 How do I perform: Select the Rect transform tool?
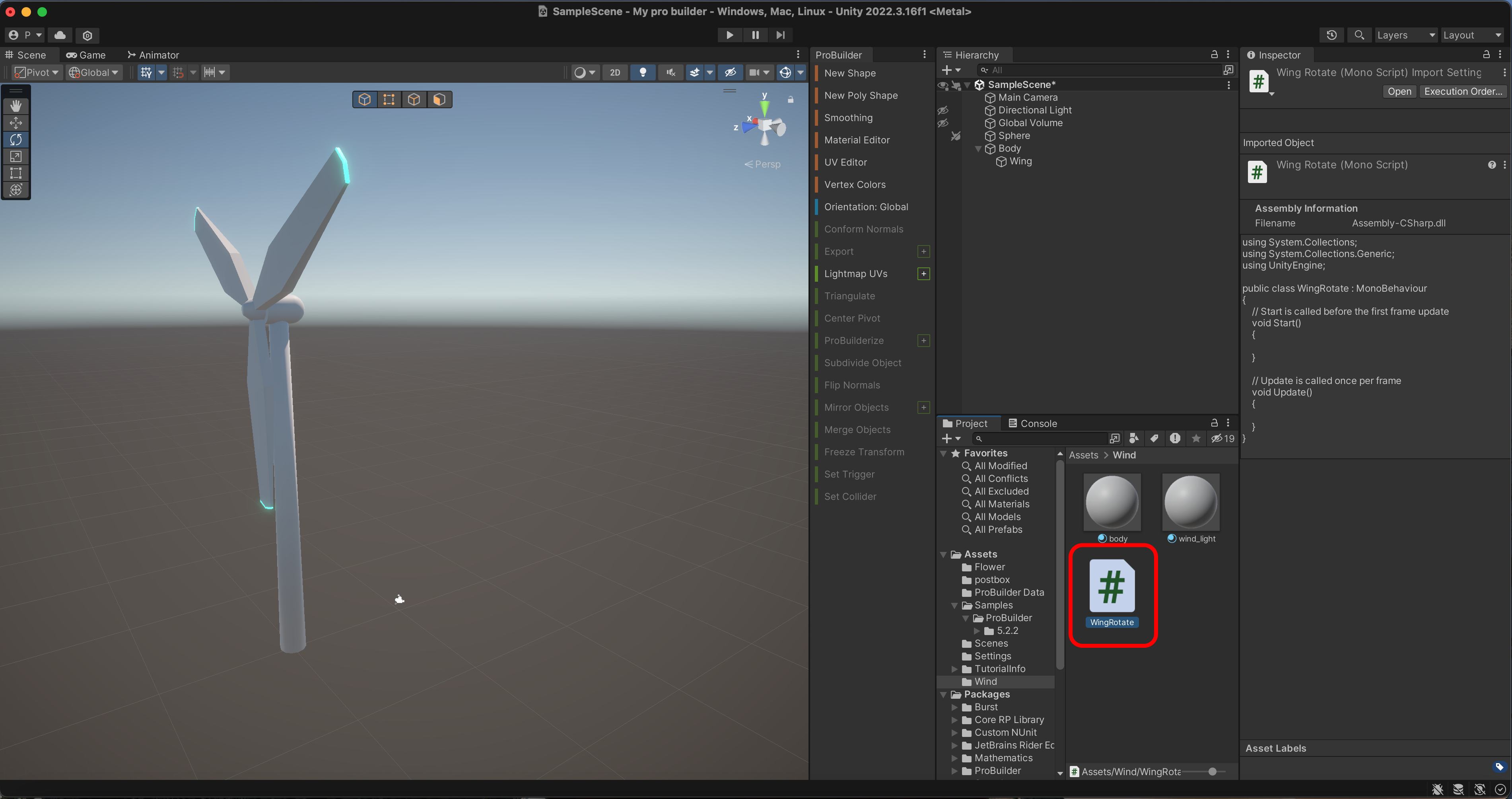click(x=16, y=173)
